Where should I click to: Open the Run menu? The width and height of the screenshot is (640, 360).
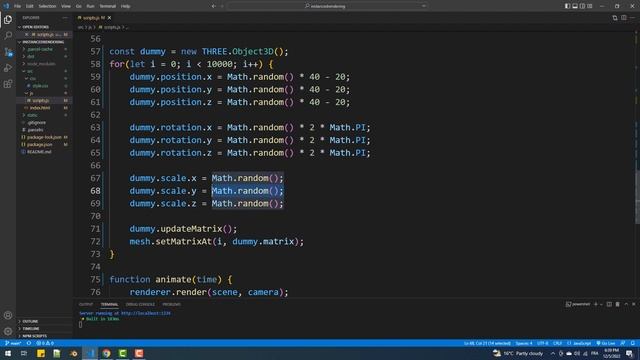coord(91,6)
